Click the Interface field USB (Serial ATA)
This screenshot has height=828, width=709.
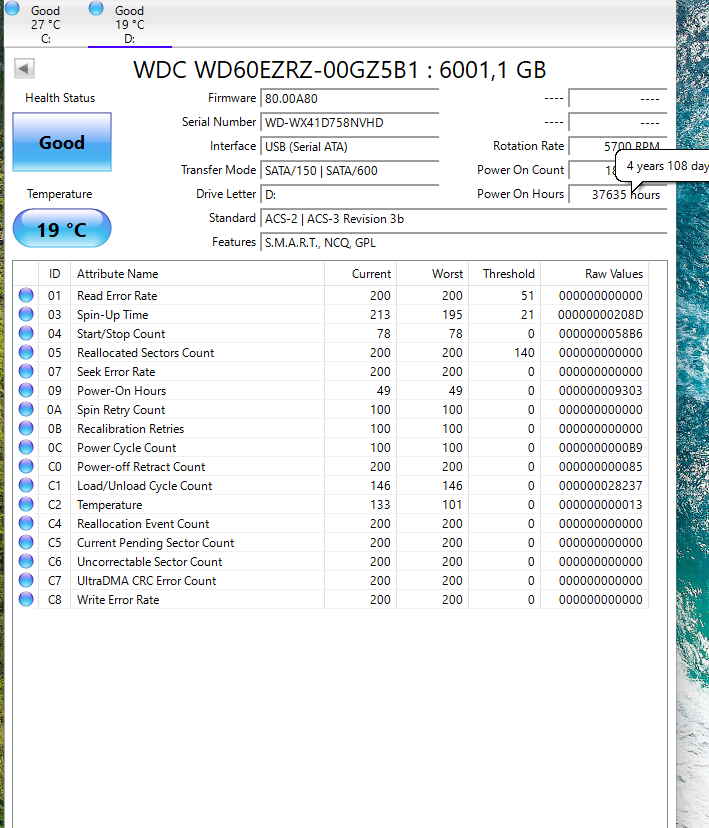coord(349,147)
